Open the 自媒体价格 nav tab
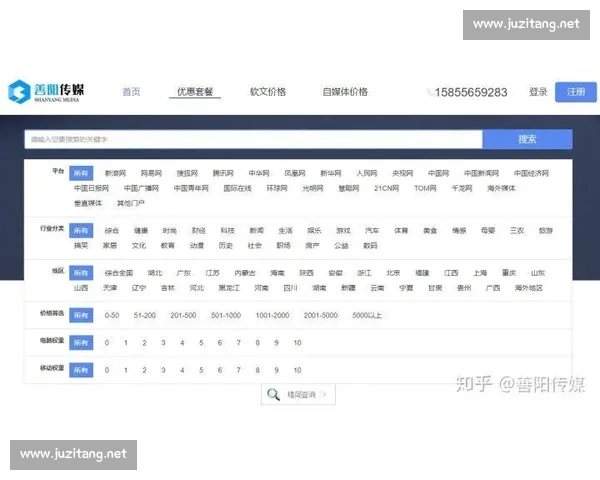Viewport: 600px width, 480px height. point(345,92)
